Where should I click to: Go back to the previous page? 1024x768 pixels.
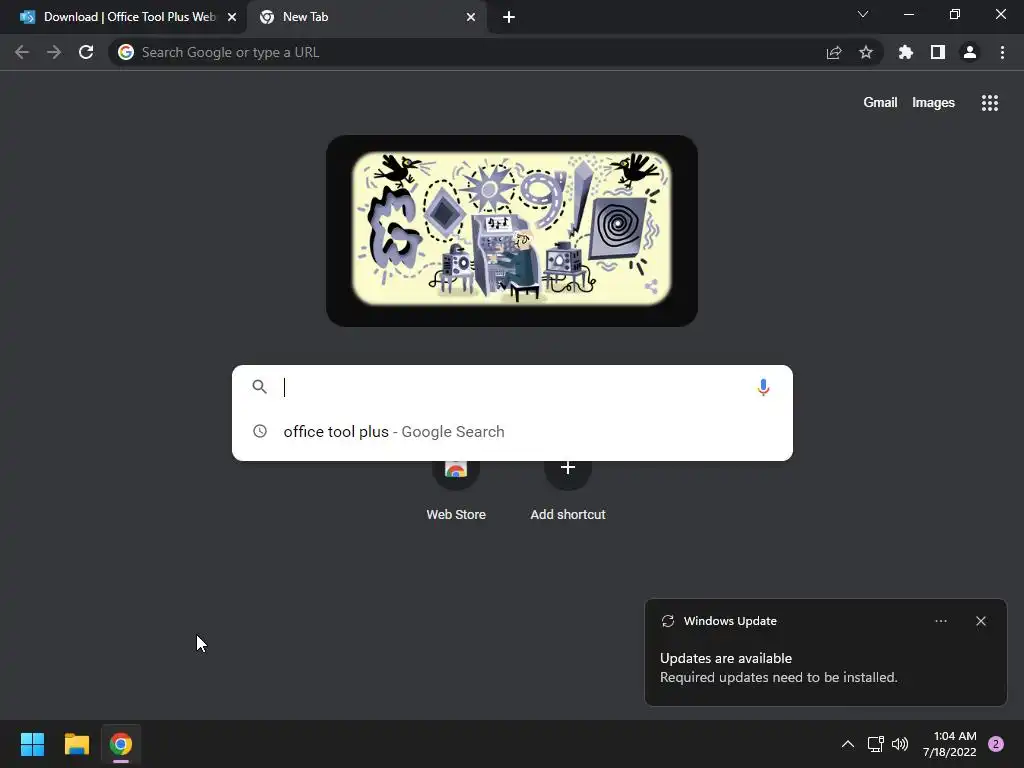click(22, 52)
